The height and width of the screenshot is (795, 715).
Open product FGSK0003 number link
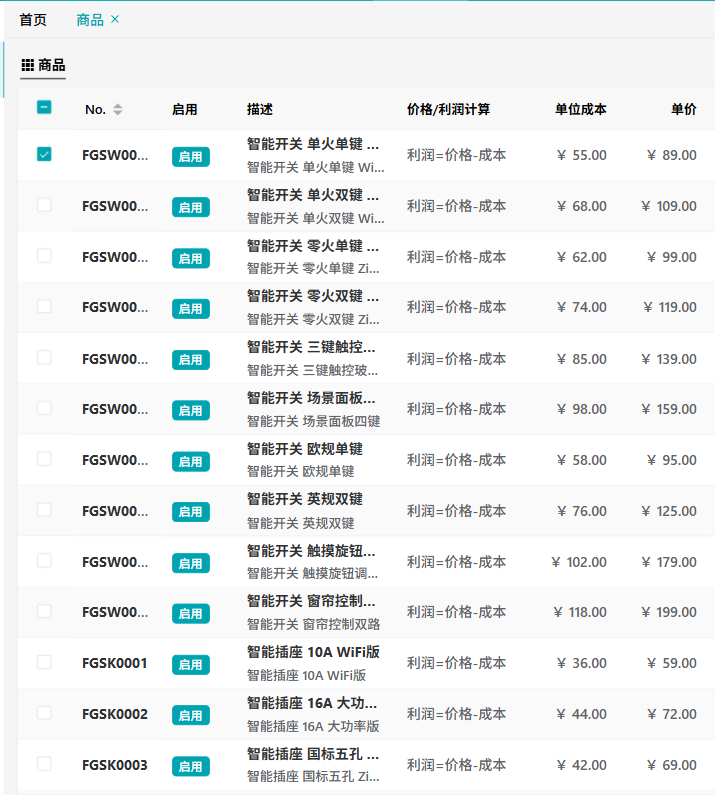click(x=115, y=765)
